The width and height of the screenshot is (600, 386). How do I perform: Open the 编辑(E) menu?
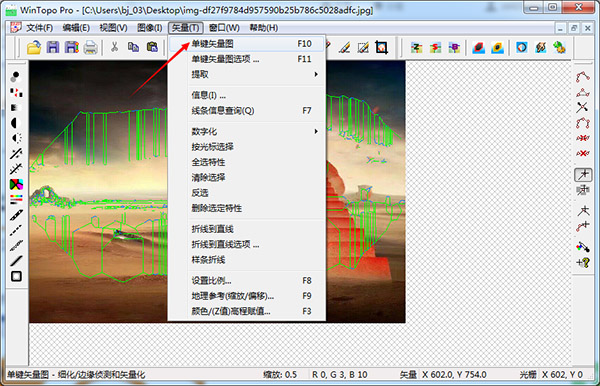point(76,28)
